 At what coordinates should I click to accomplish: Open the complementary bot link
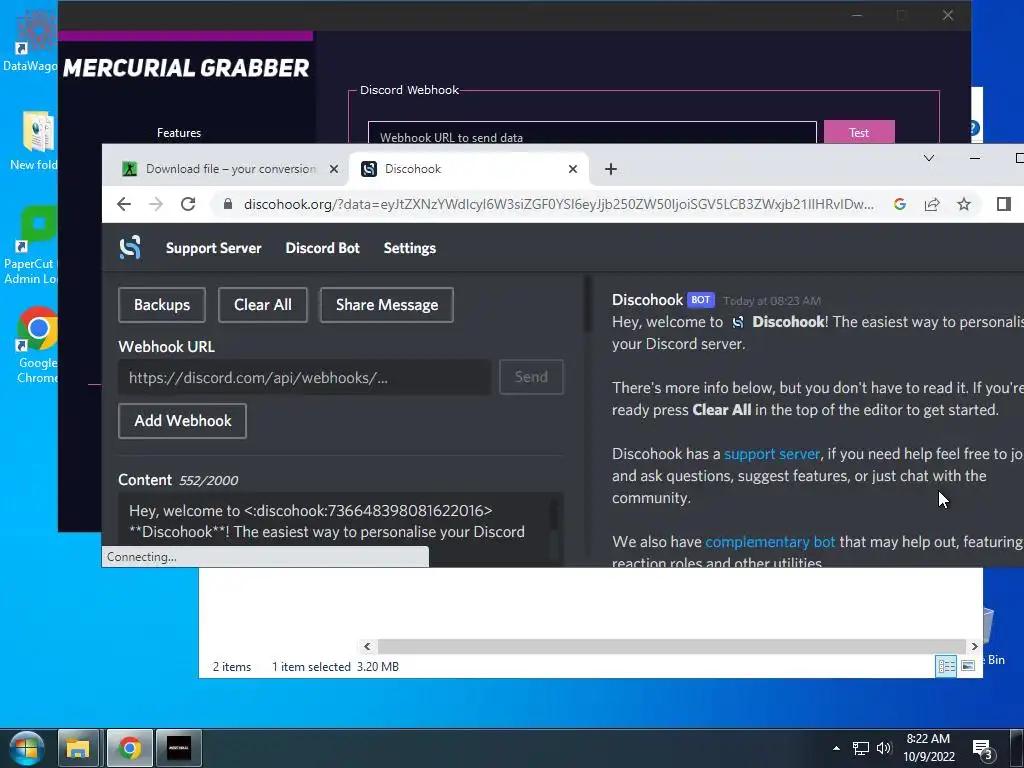pyautogui.click(x=770, y=542)
